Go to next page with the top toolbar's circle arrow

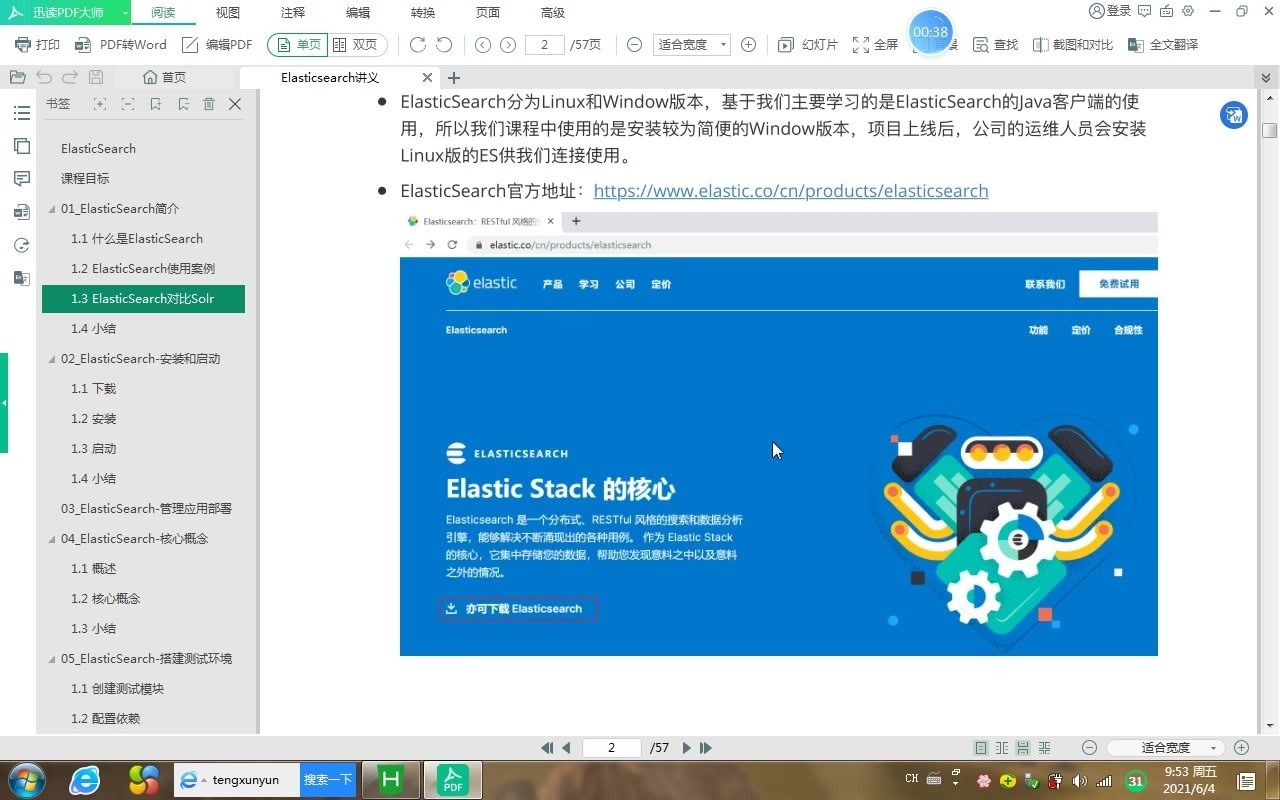(508, 45)
